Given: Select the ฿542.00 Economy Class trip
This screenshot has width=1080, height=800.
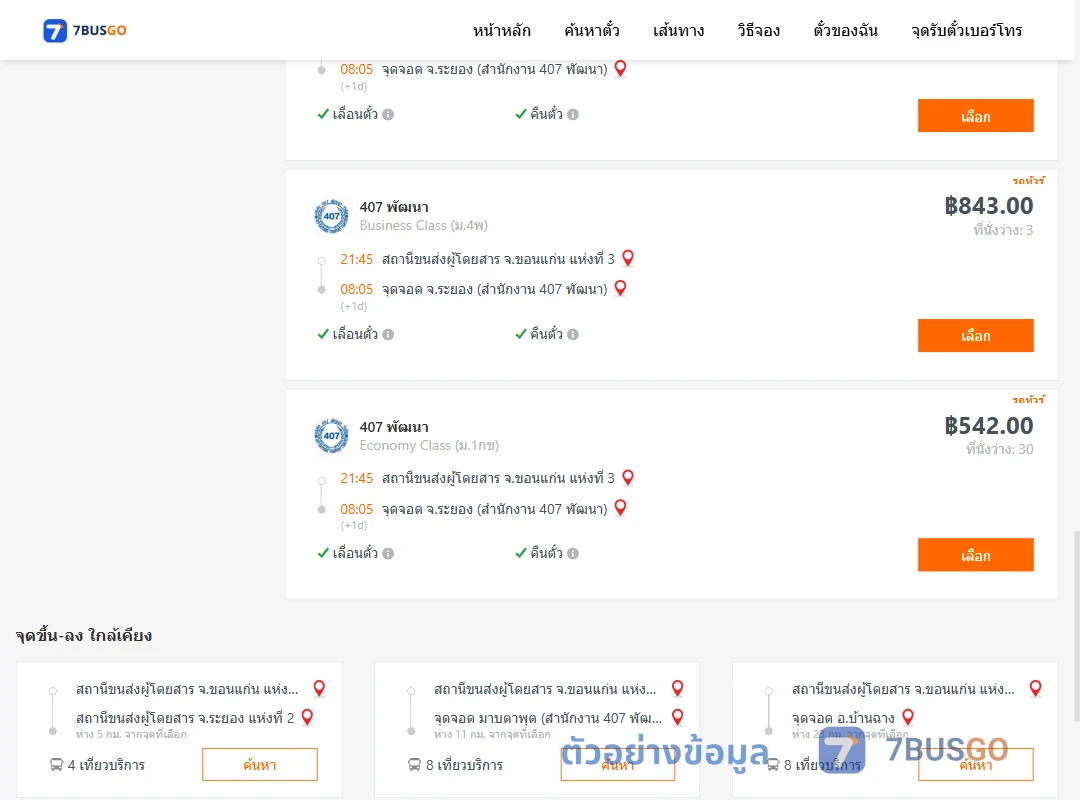Looking at the screenshot, I should (975, 555).
